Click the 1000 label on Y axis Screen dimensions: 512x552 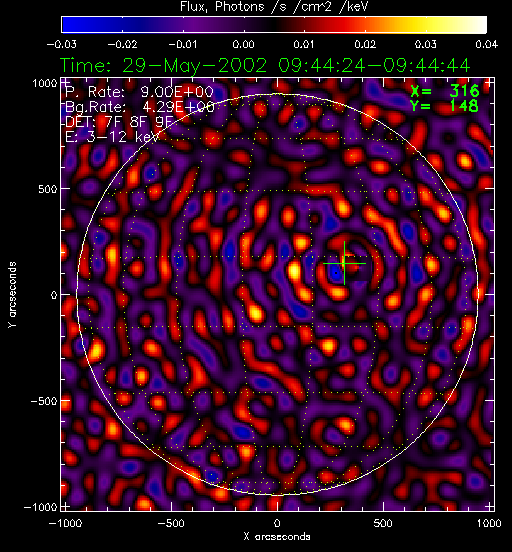pos(45,83)
